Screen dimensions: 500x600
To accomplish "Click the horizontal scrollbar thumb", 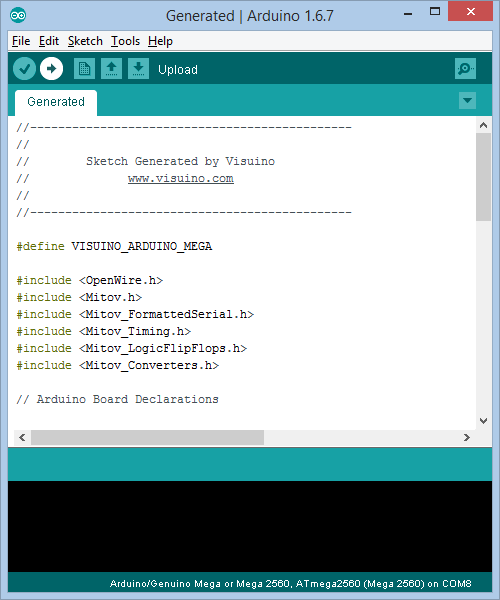I will pyautogui.click(x=147, y=437).
